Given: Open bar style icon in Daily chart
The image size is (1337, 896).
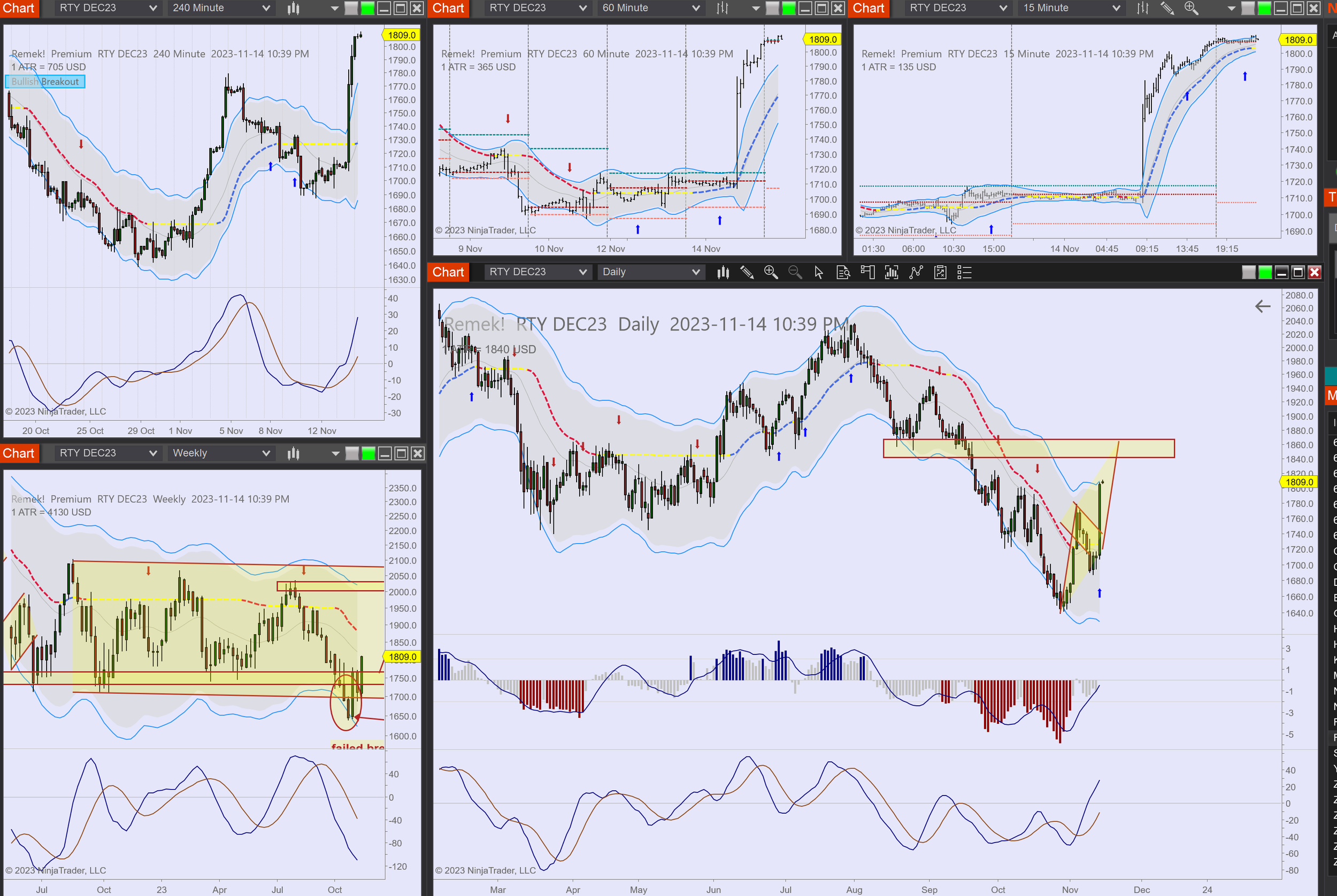Looking at the screenshot, I should tap(723, 273).
